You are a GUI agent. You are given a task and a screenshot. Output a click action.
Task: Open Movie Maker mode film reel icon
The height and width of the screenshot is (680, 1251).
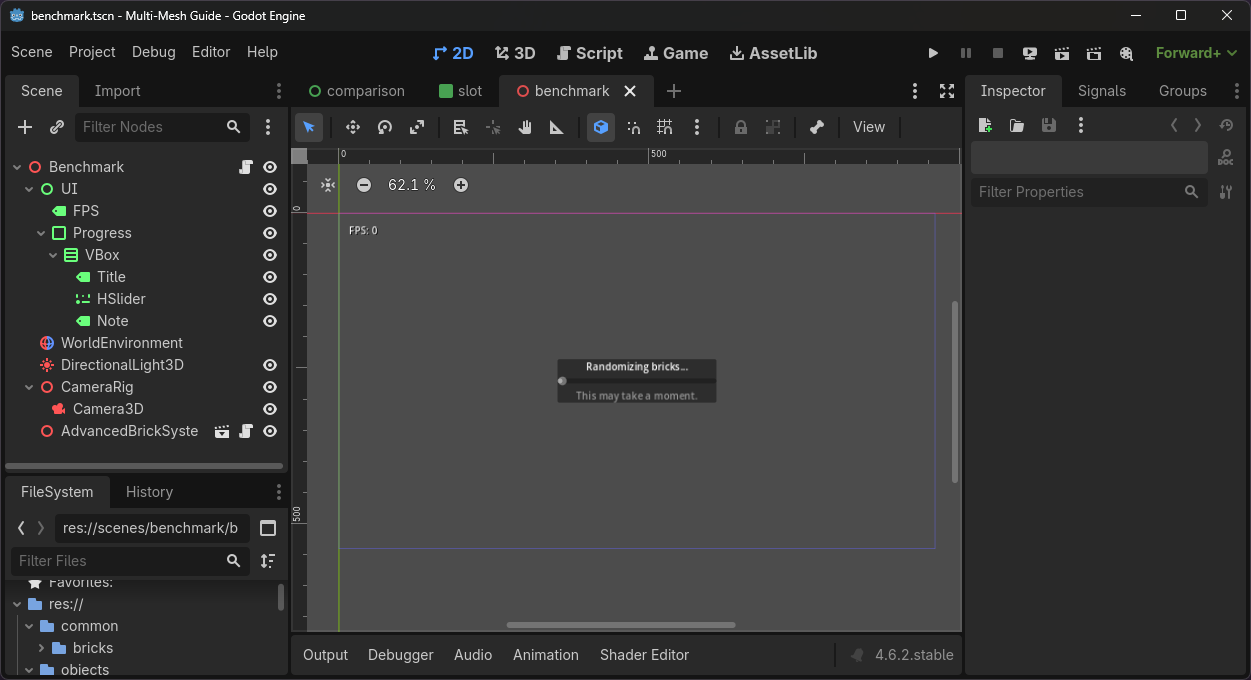click(1126, 53)
